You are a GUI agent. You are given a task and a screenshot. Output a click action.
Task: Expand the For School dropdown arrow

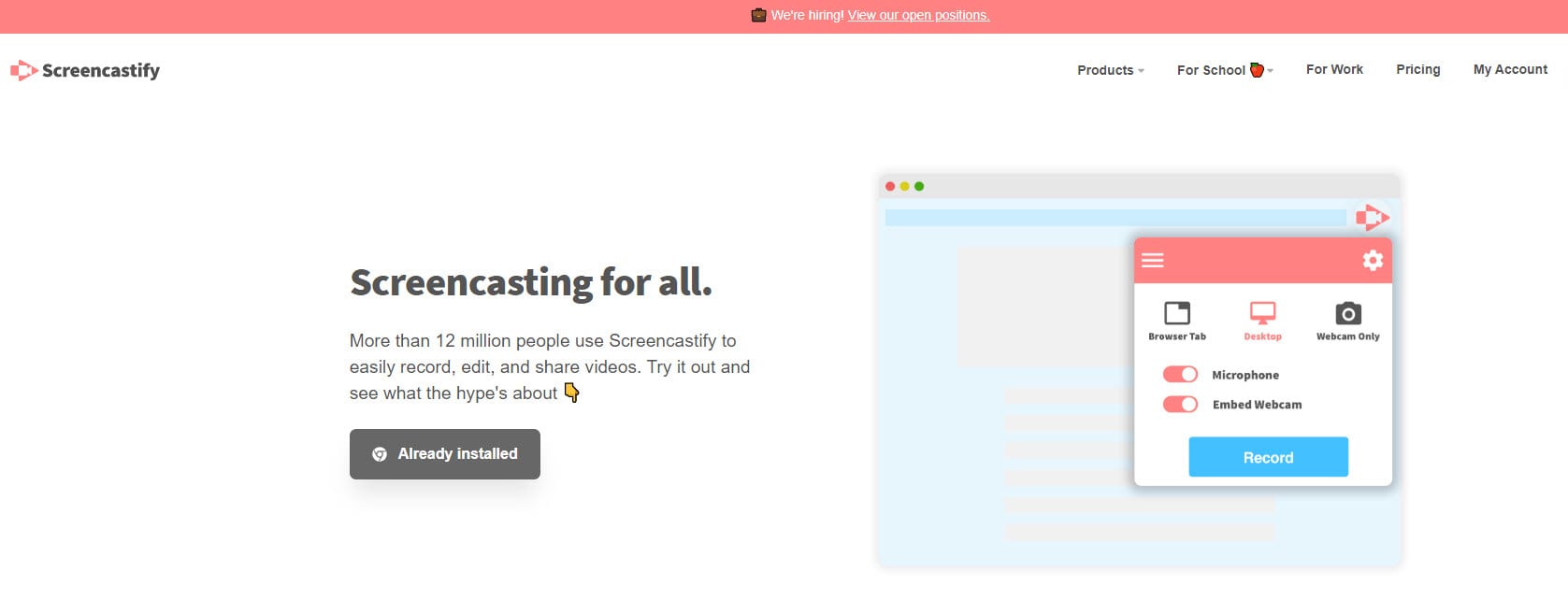pos(1270,71)
